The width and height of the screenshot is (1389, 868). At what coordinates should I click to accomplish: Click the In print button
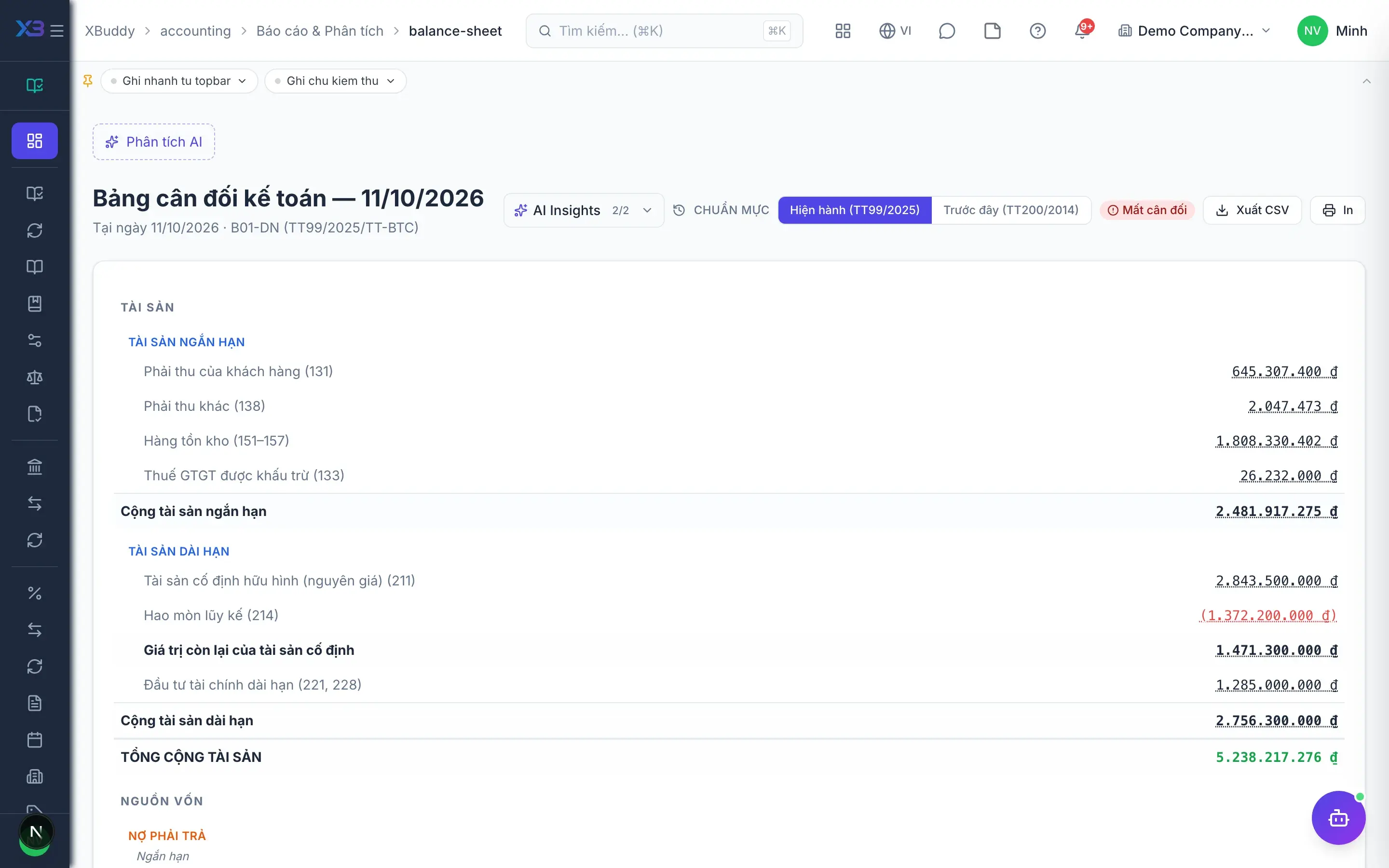point(1337,210)
